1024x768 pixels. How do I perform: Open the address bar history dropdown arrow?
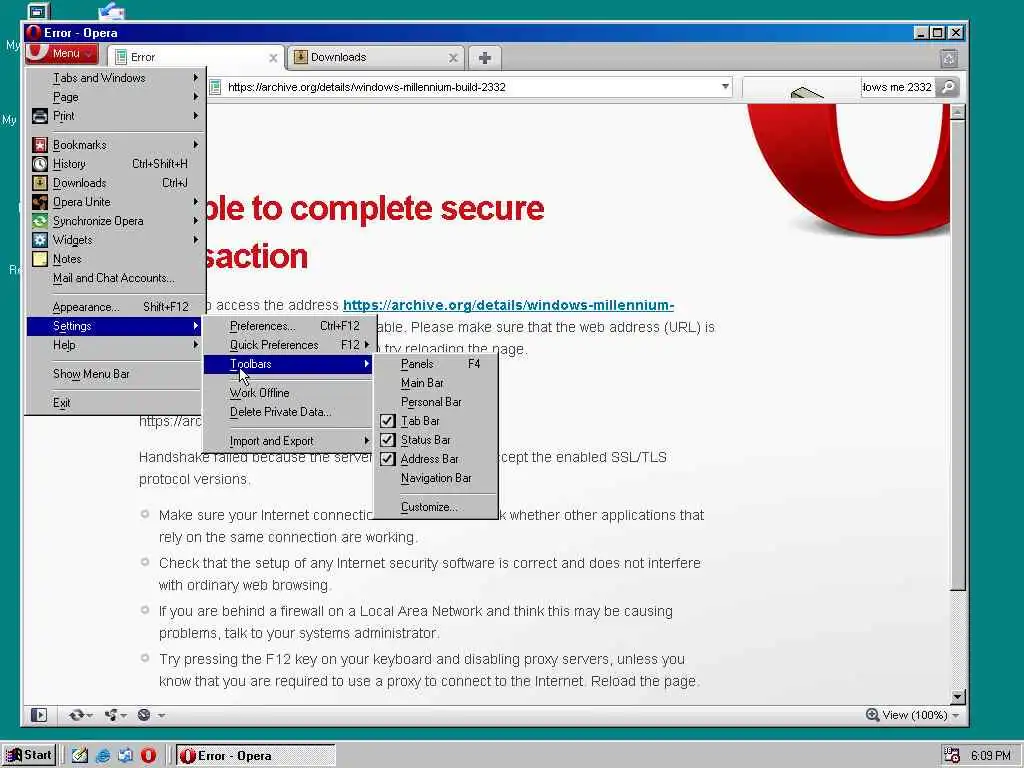point(725,87)
